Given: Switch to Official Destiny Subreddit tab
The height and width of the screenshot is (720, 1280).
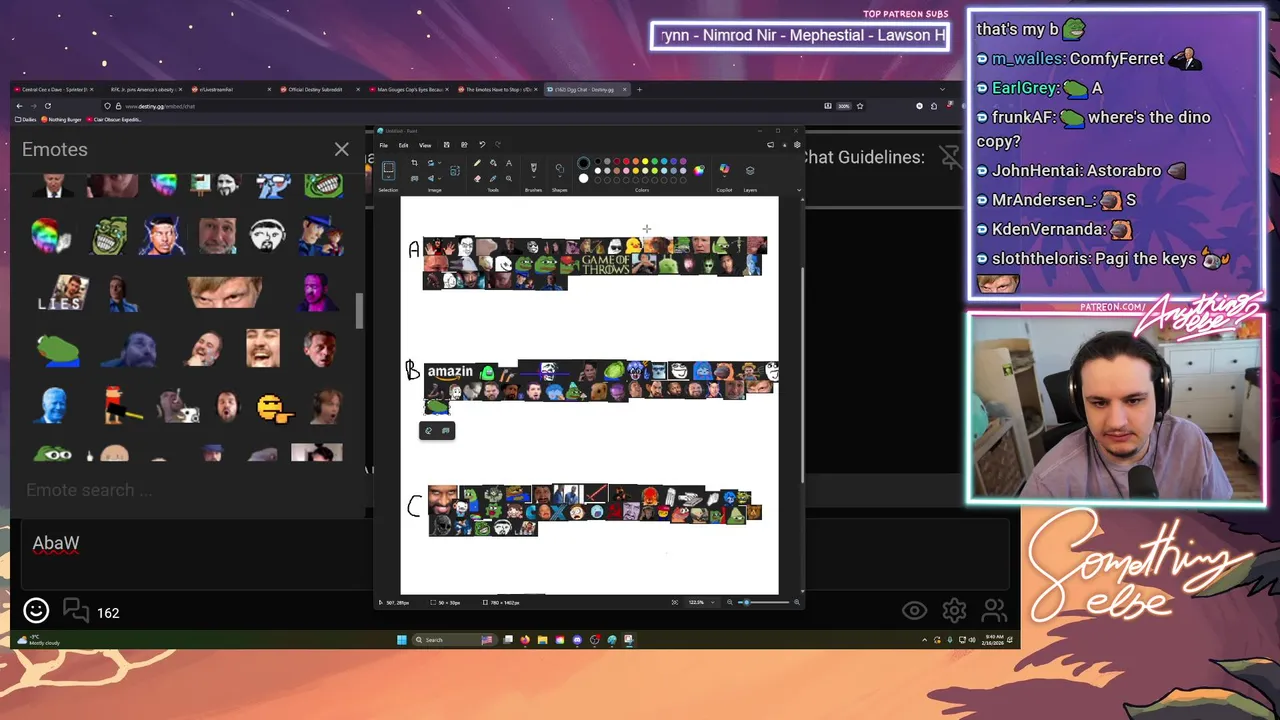Looking at the screenshot, I should point(314,89).
